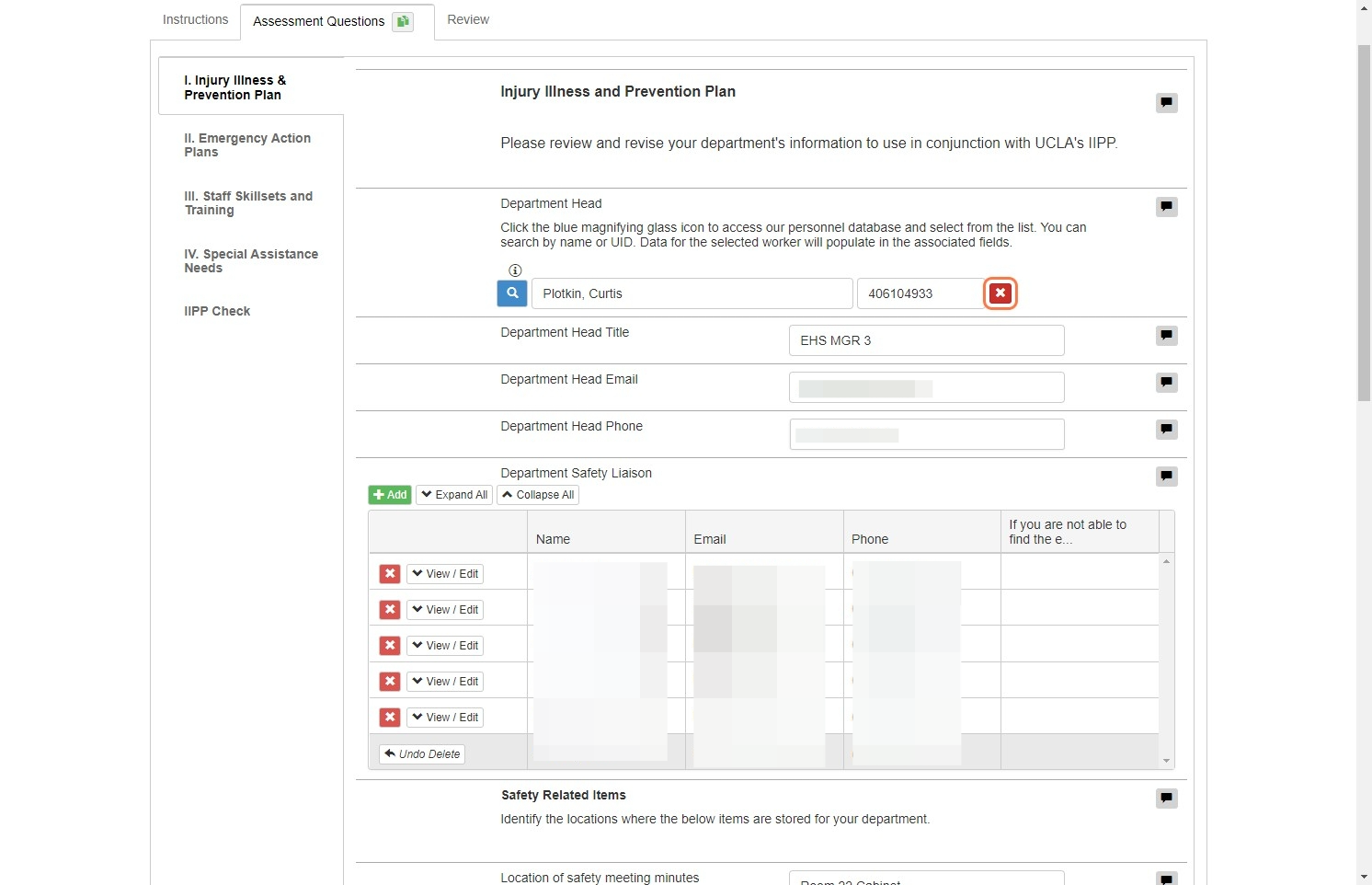Delete the first safety liaison row
1372x885 pixels.
[390, 574]
